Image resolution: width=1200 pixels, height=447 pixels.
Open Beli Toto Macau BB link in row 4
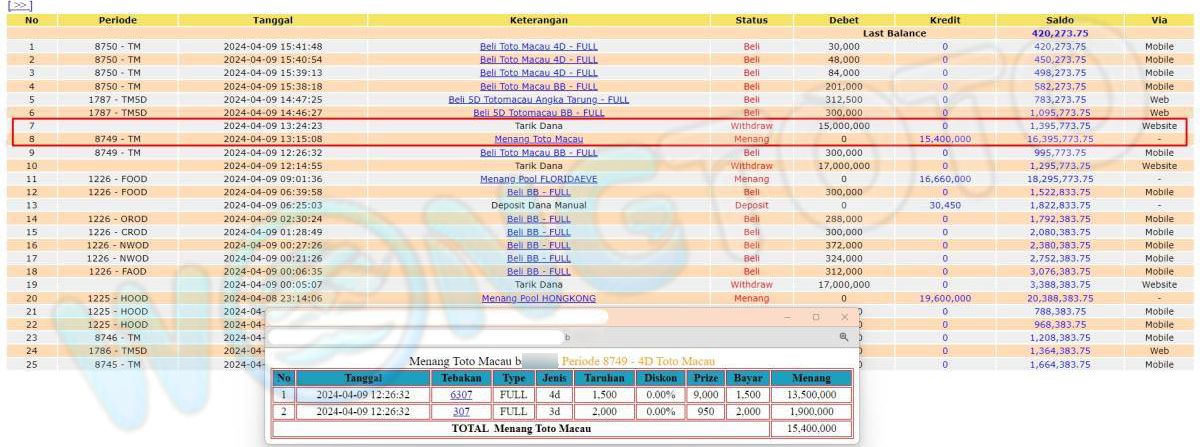tap(538, 86)
